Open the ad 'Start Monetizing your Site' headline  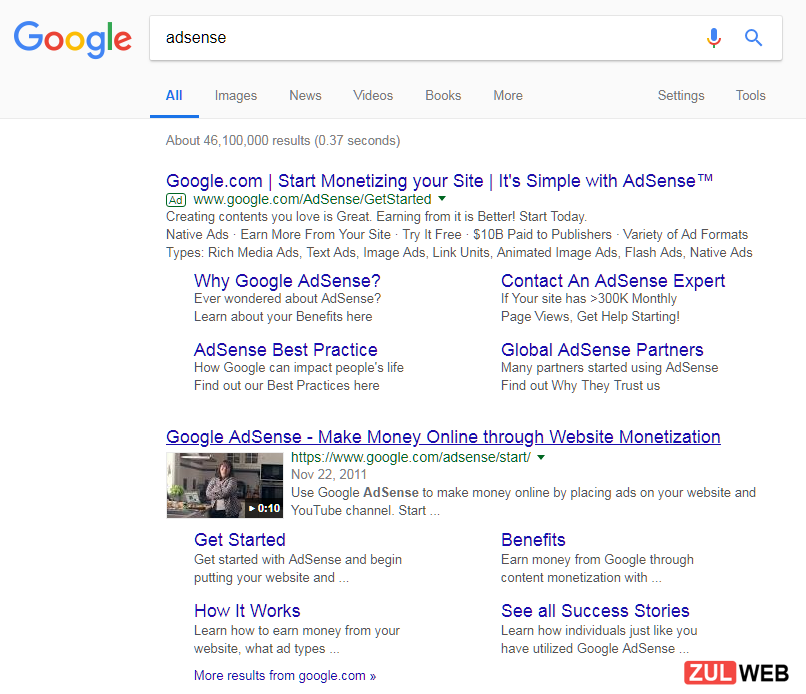pyautogui.click(x=439, y=181)
